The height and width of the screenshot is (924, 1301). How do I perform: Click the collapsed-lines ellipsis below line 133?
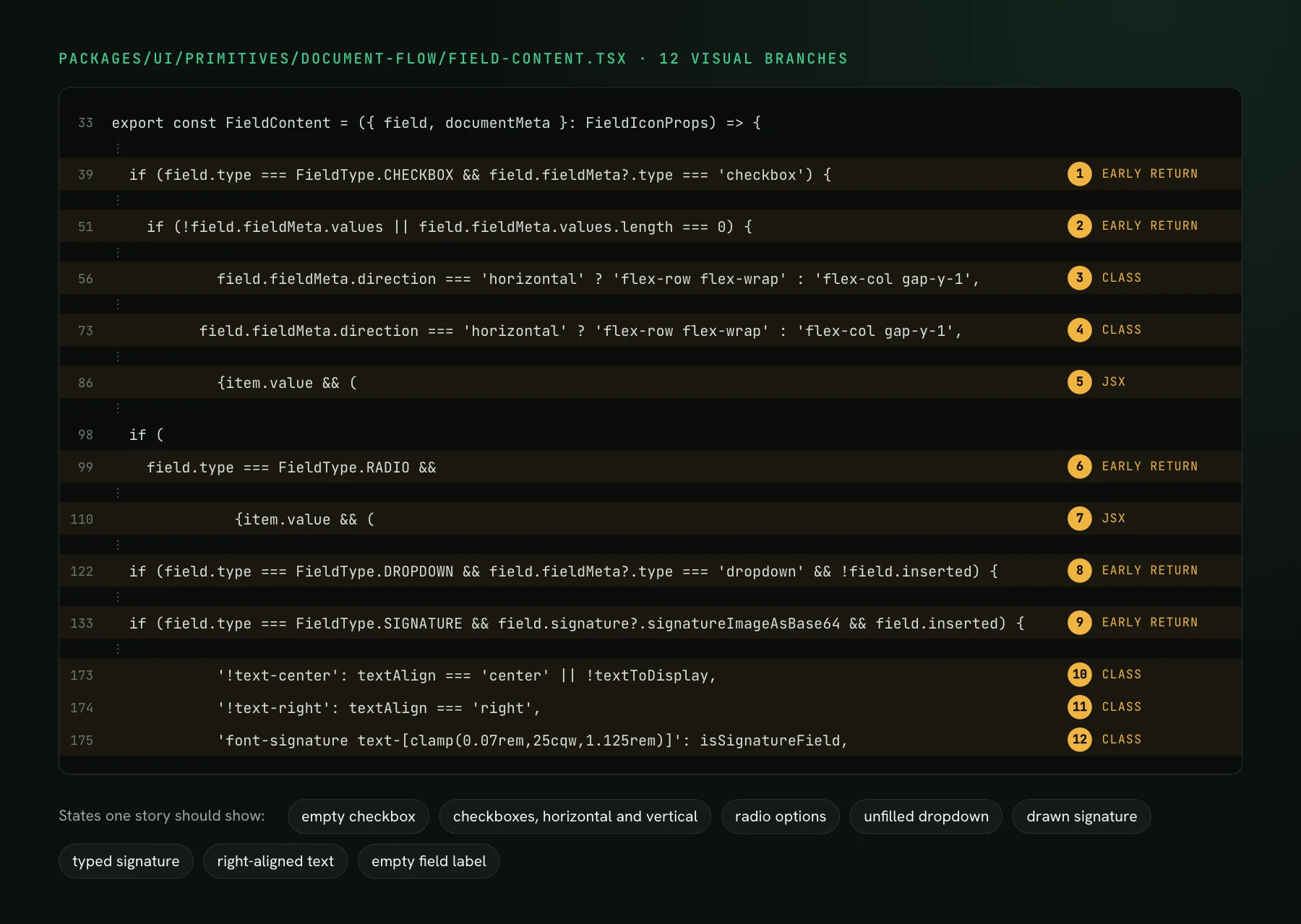click(118, 649)
